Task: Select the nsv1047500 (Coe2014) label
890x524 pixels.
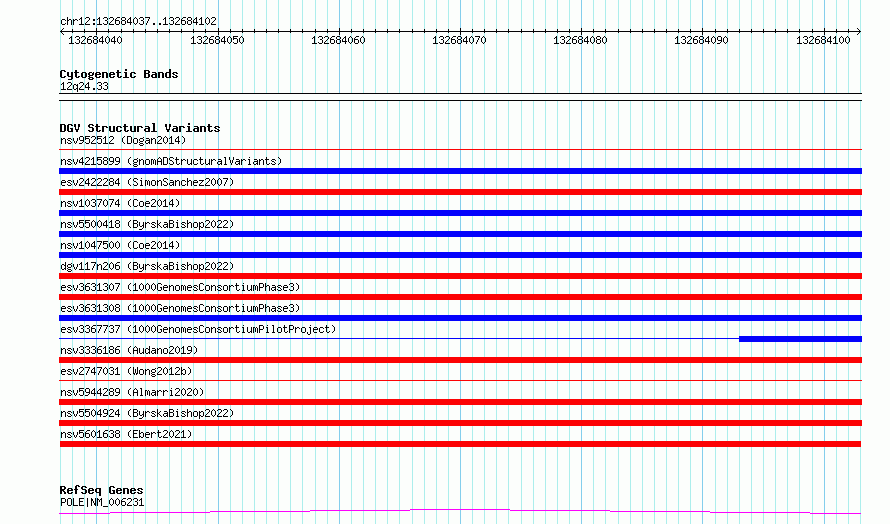Action: tap(120, 245)
